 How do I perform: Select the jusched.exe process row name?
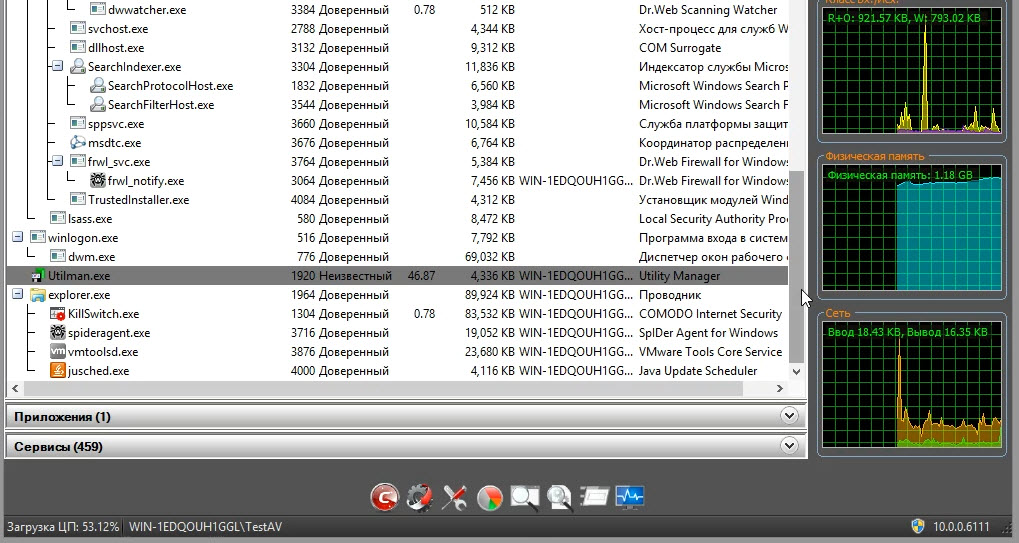pos(98,371)
